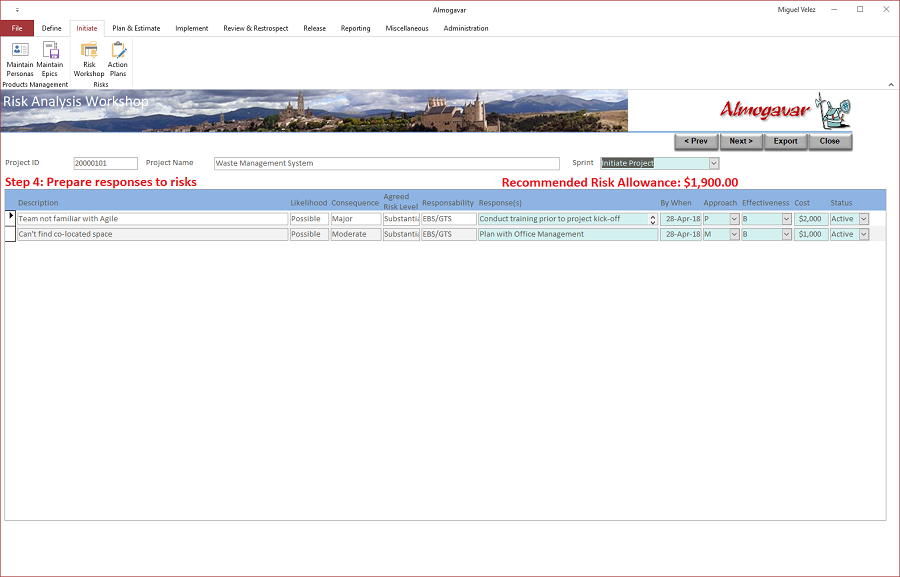Open Approach dropdown for first risk row
This screenshot has width=900, height=577.
pyautogui.click(x=734, y=219)
